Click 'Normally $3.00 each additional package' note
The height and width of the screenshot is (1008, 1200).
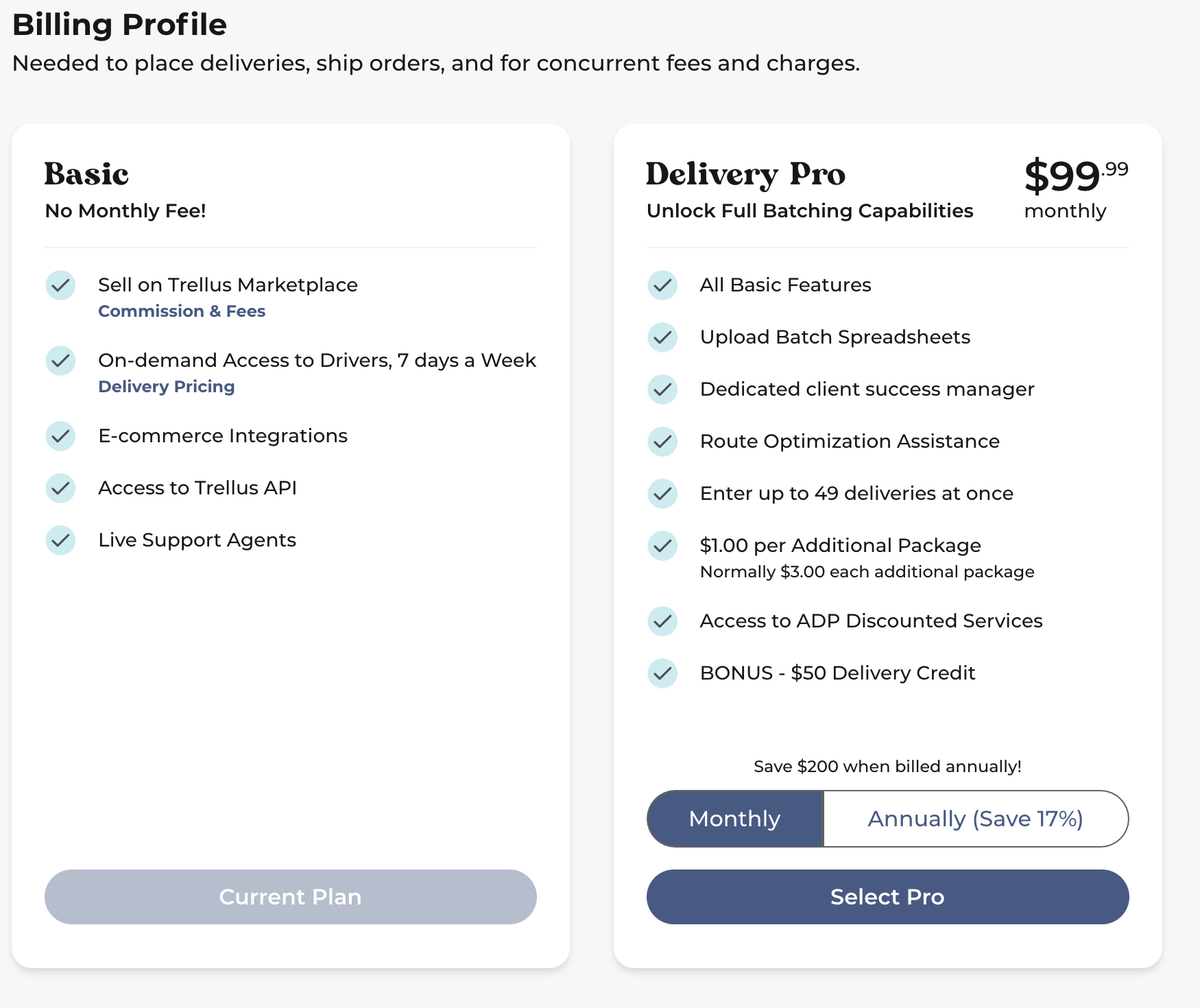pyautogui.click(x=867, y=572)
